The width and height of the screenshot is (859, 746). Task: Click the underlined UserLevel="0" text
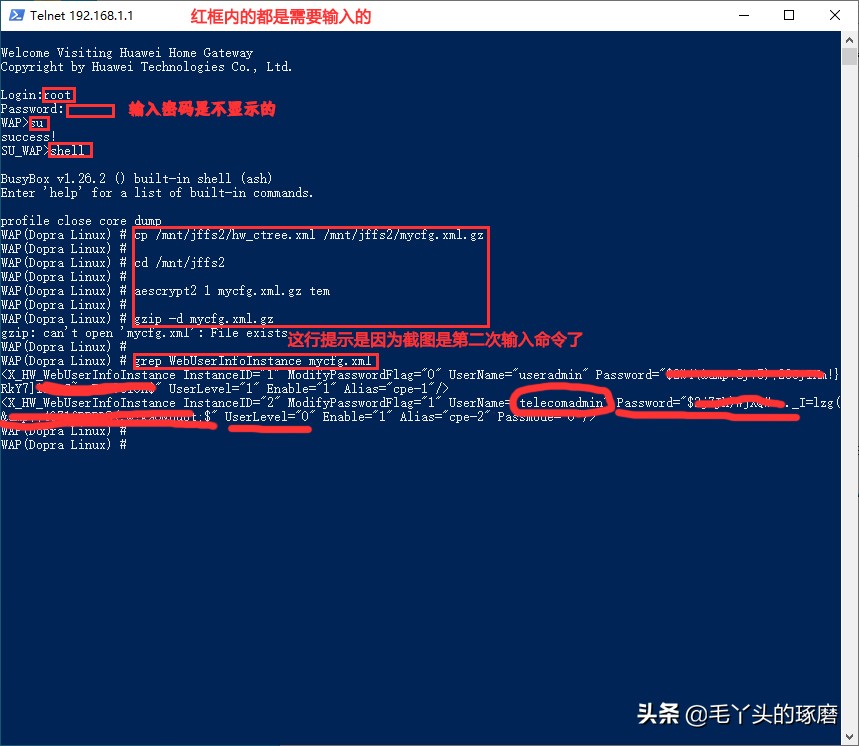pos(266,417)
